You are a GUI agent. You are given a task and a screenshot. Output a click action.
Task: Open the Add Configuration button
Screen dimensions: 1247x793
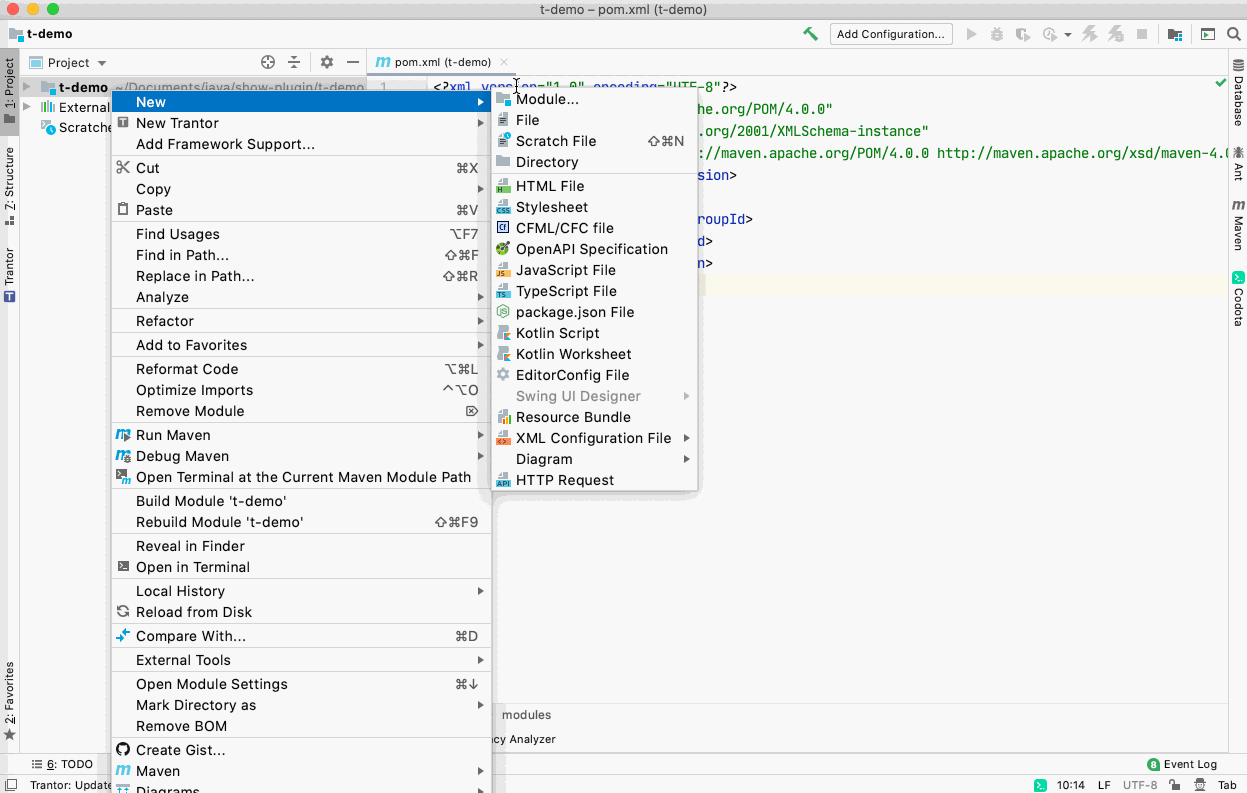891,34
